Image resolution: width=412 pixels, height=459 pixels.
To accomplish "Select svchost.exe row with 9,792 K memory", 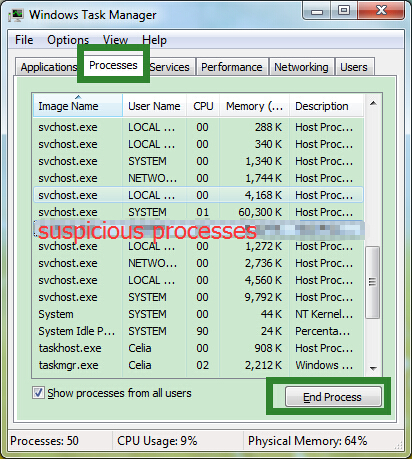I will [198, 297].
